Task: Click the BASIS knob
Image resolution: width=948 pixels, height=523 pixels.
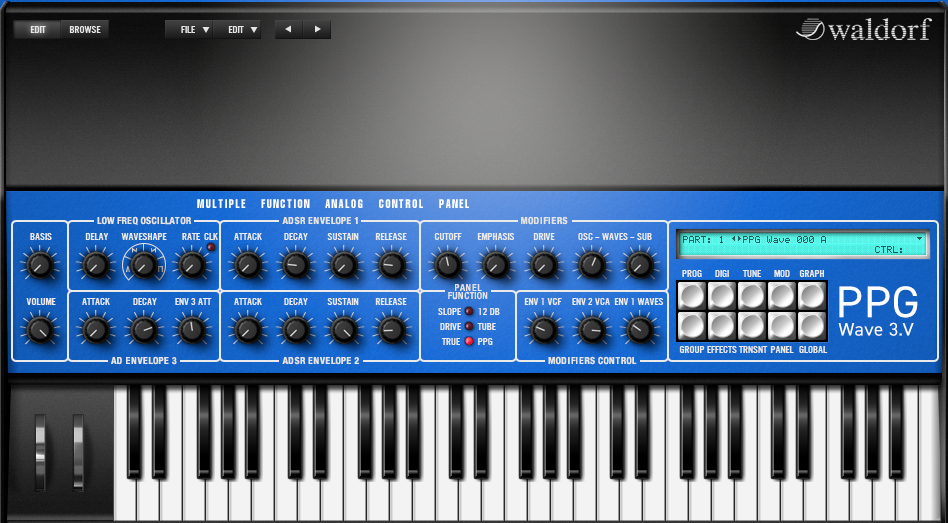Action: (41, 265)
